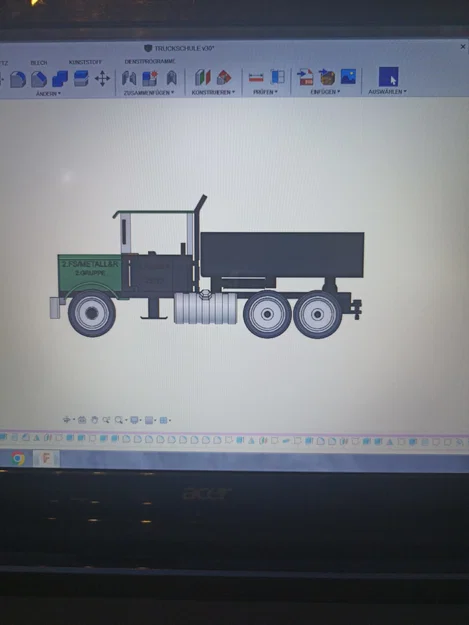Select the silver fuel tank on truck

[205, 308]
